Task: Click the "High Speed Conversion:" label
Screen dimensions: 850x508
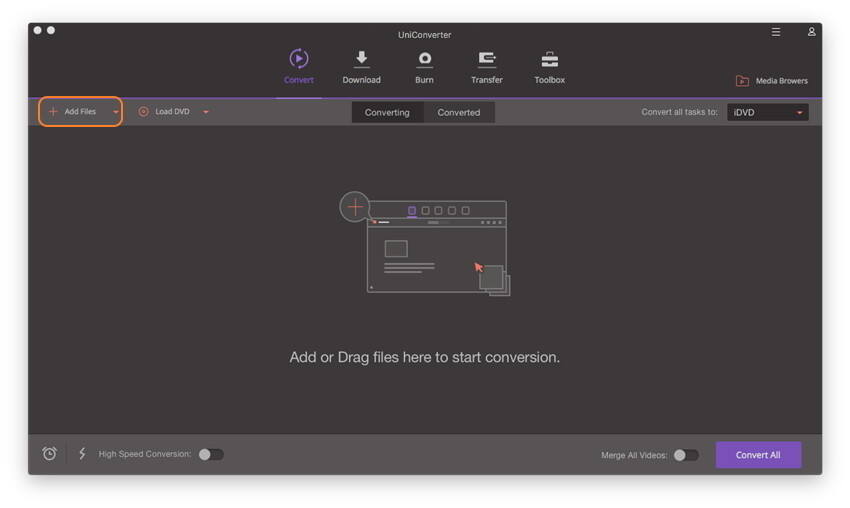Action: (x=145, y=454)
